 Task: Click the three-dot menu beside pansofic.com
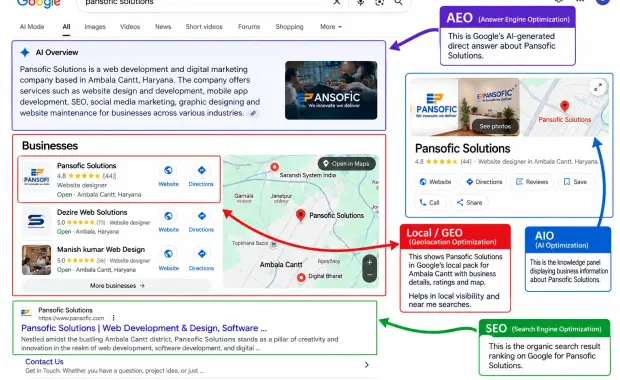click(x=113, y=318)
